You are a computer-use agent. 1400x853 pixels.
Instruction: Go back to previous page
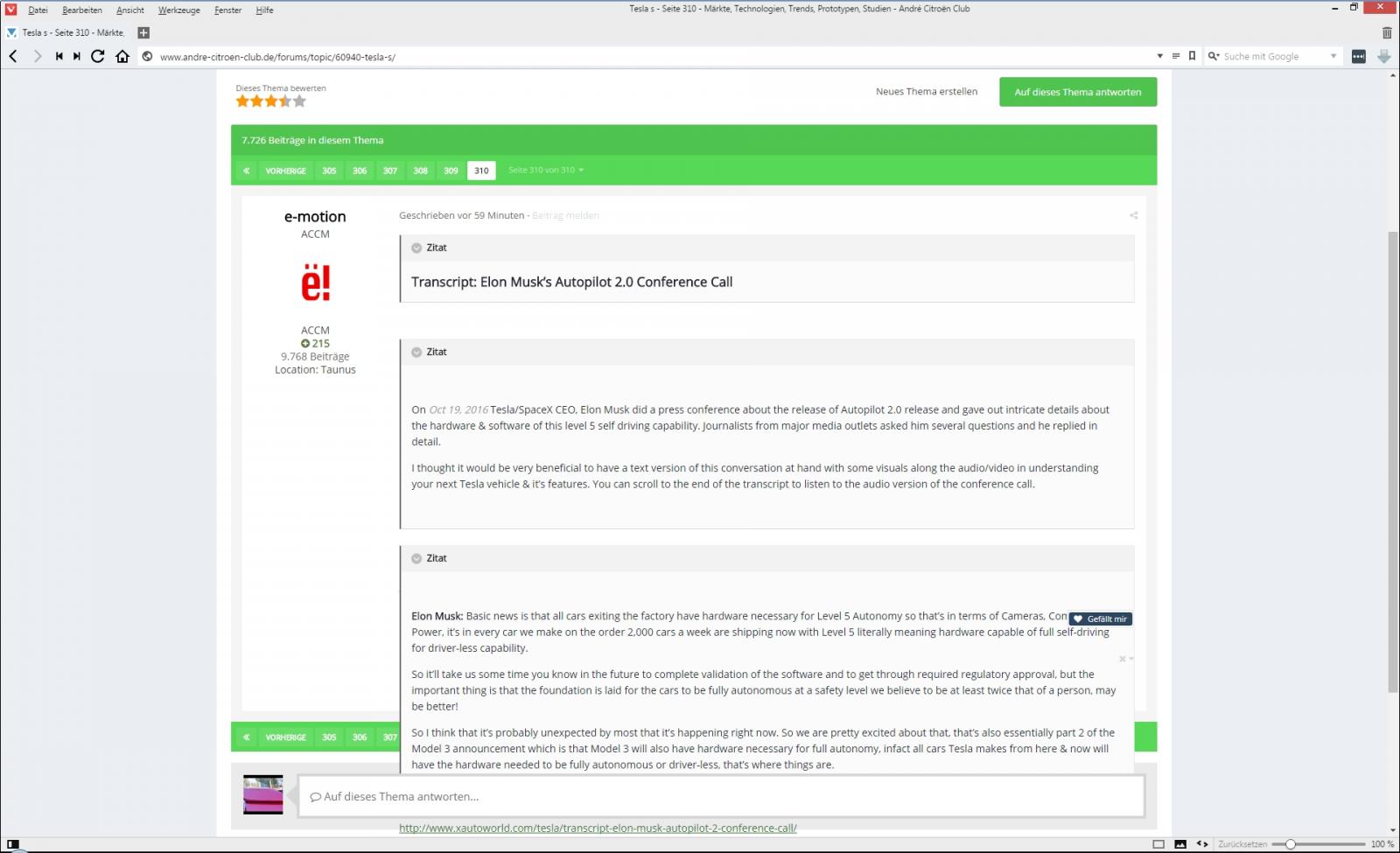tap(13, 56)
